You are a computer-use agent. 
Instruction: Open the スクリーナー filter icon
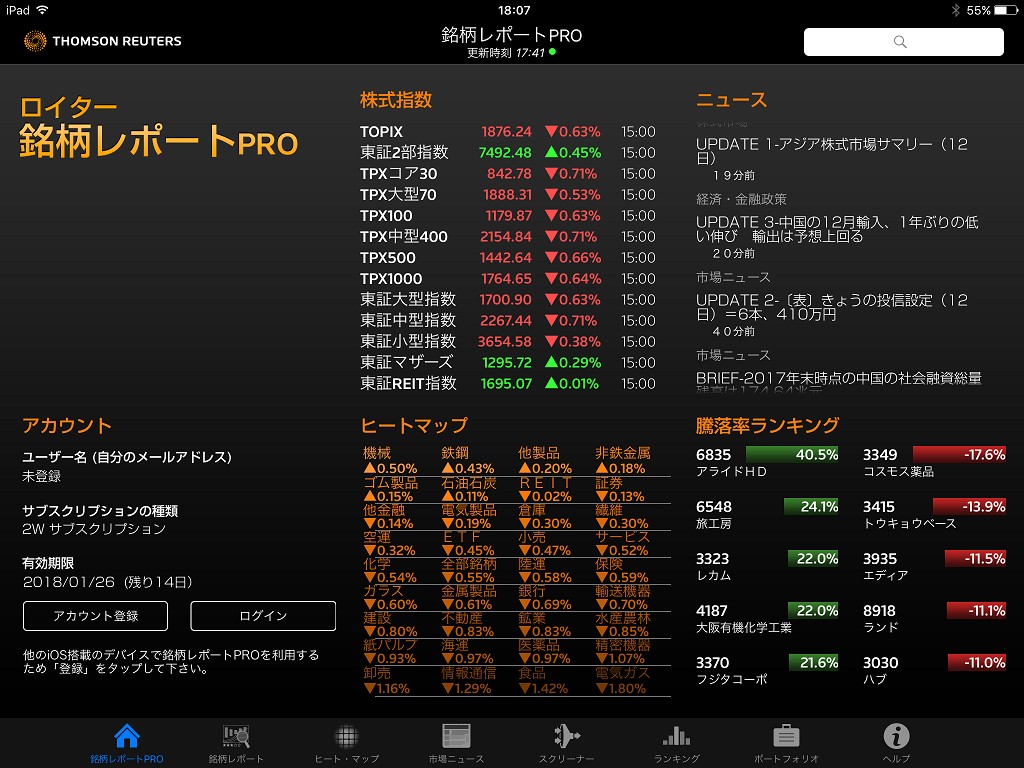(x=566, y=738)
